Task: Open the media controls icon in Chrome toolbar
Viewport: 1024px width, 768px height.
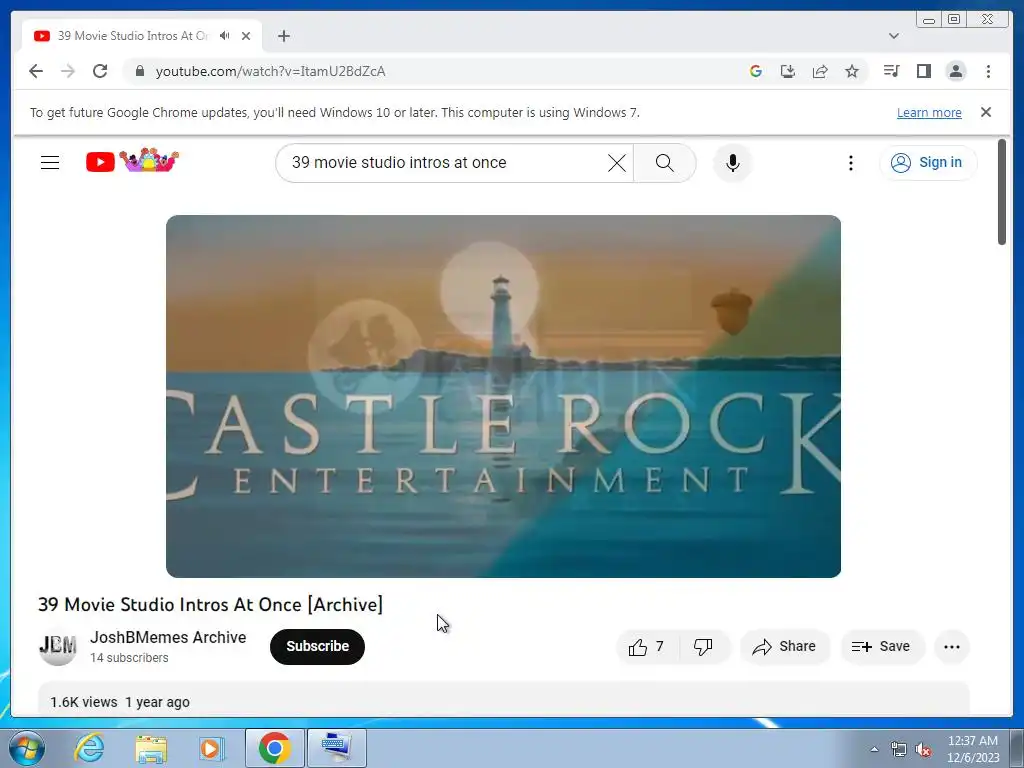Action: (891, 71)
